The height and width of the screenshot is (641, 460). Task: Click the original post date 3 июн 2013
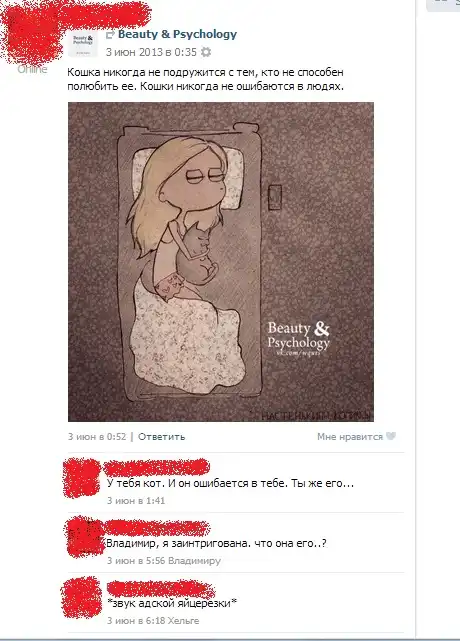[x=151, y=52]
